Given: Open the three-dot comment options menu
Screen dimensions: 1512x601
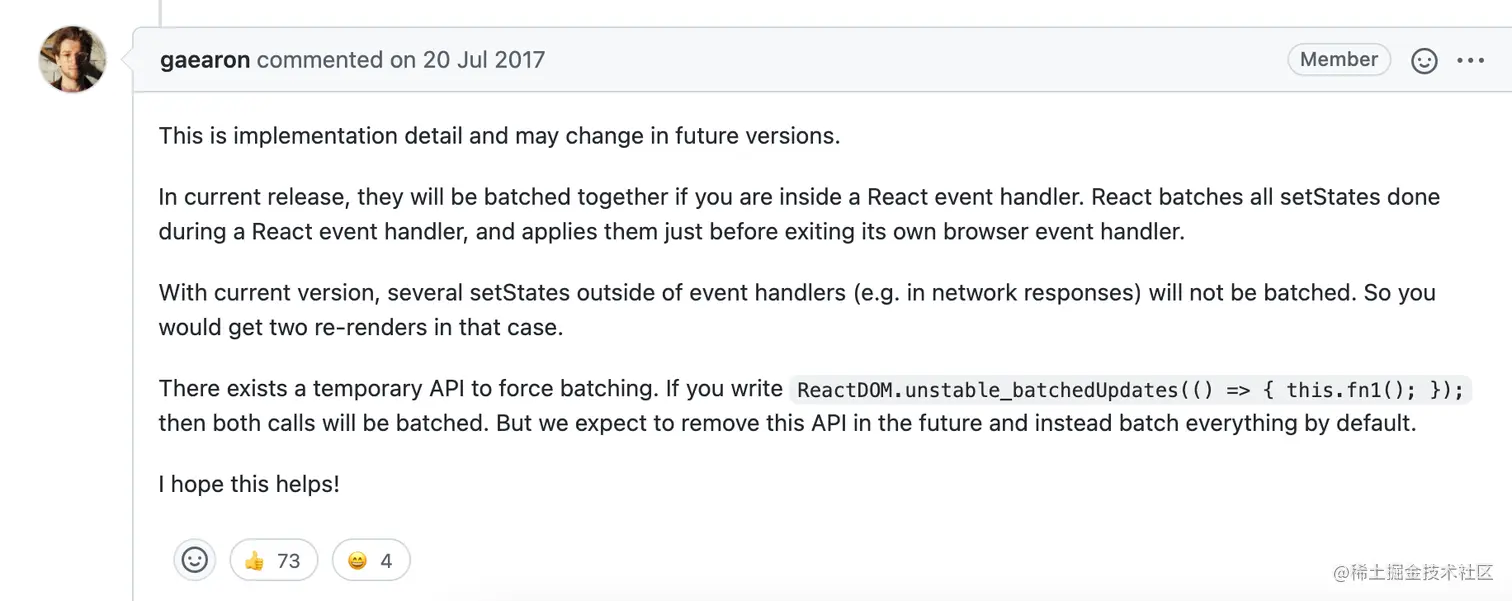Looking at the screenshot, I should point(1471,61).
